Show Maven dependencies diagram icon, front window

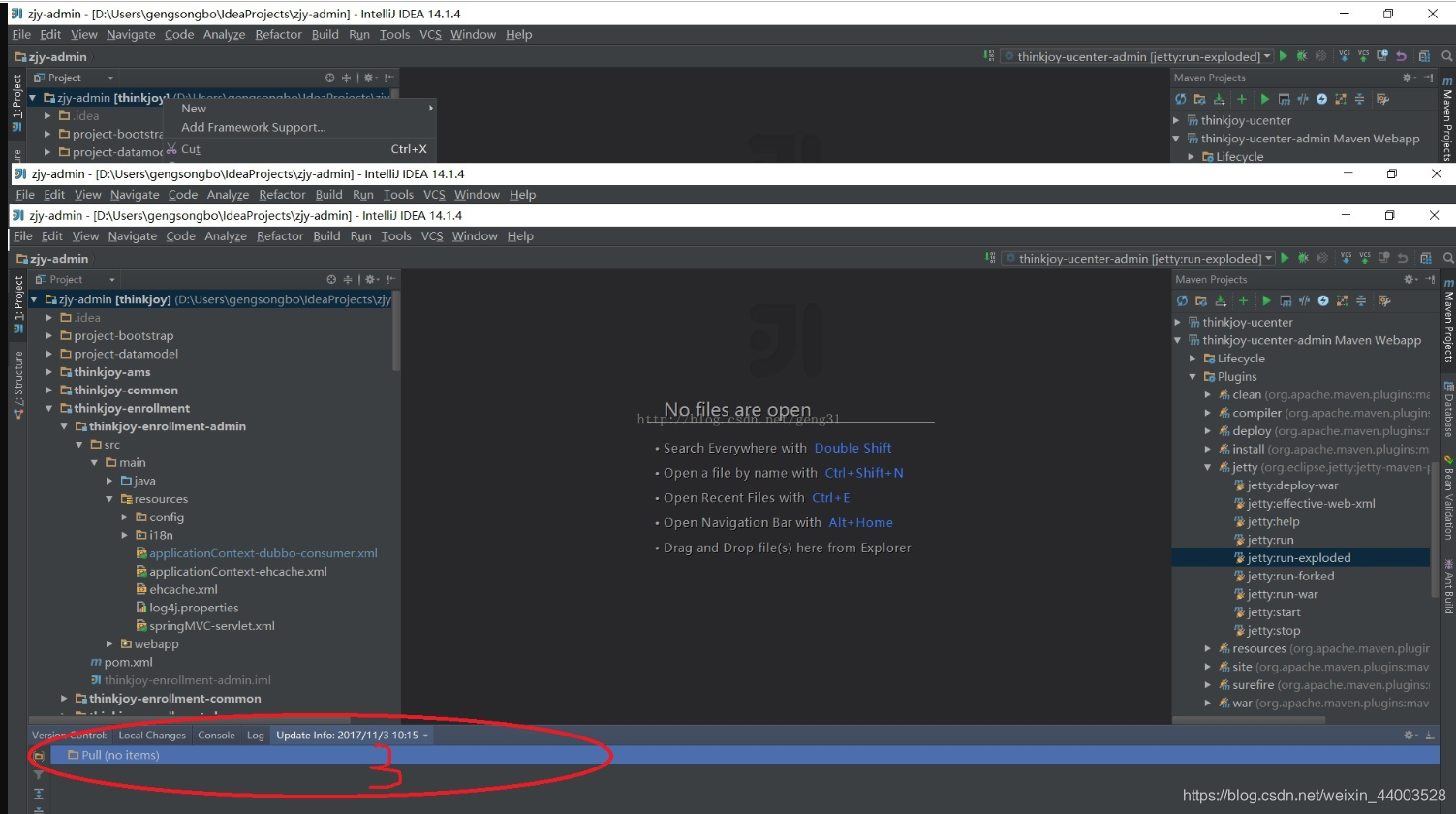[x=1342, y=300]
